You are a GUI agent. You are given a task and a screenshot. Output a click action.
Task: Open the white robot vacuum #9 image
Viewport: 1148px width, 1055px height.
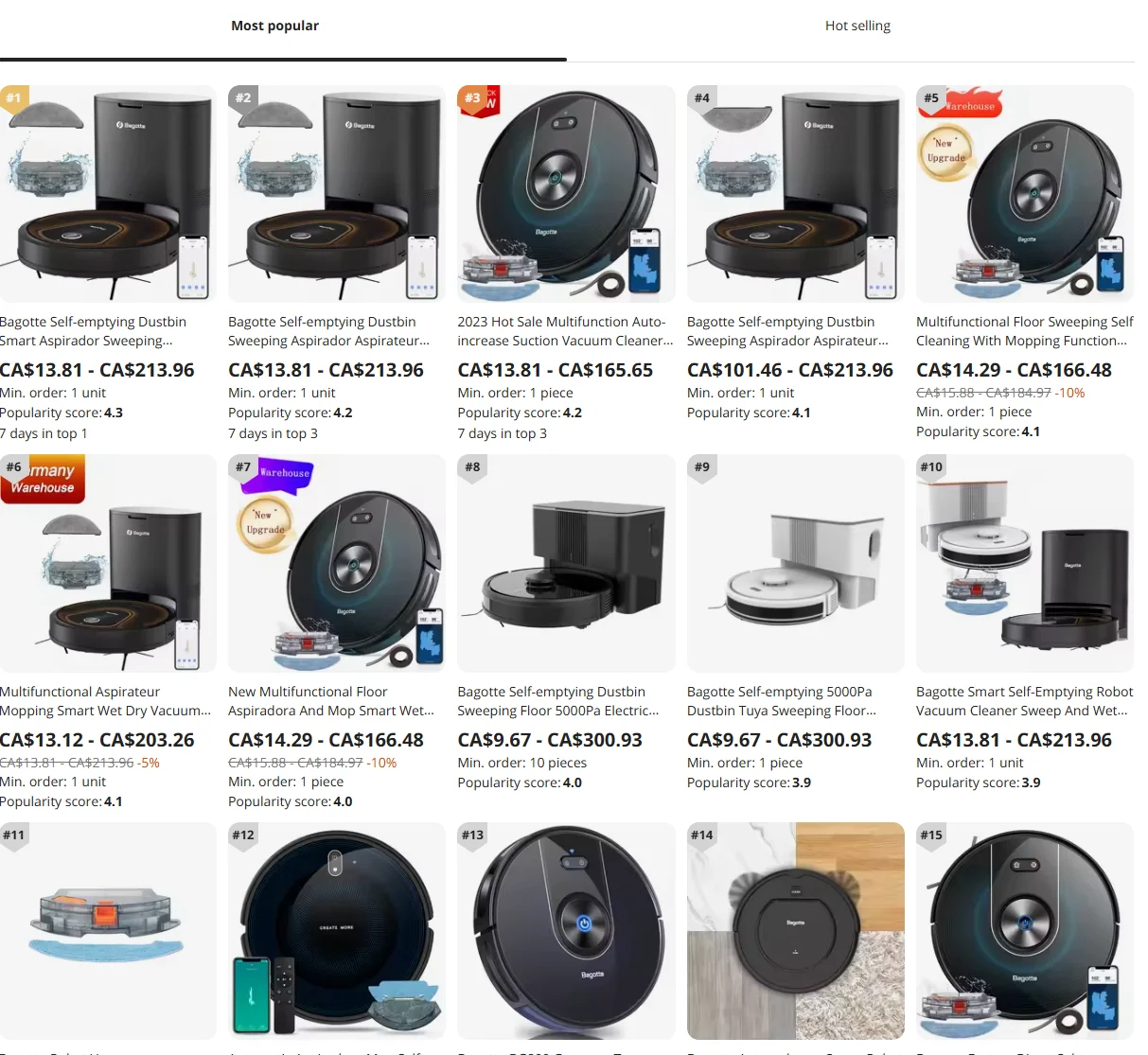[x=796, y=564]
